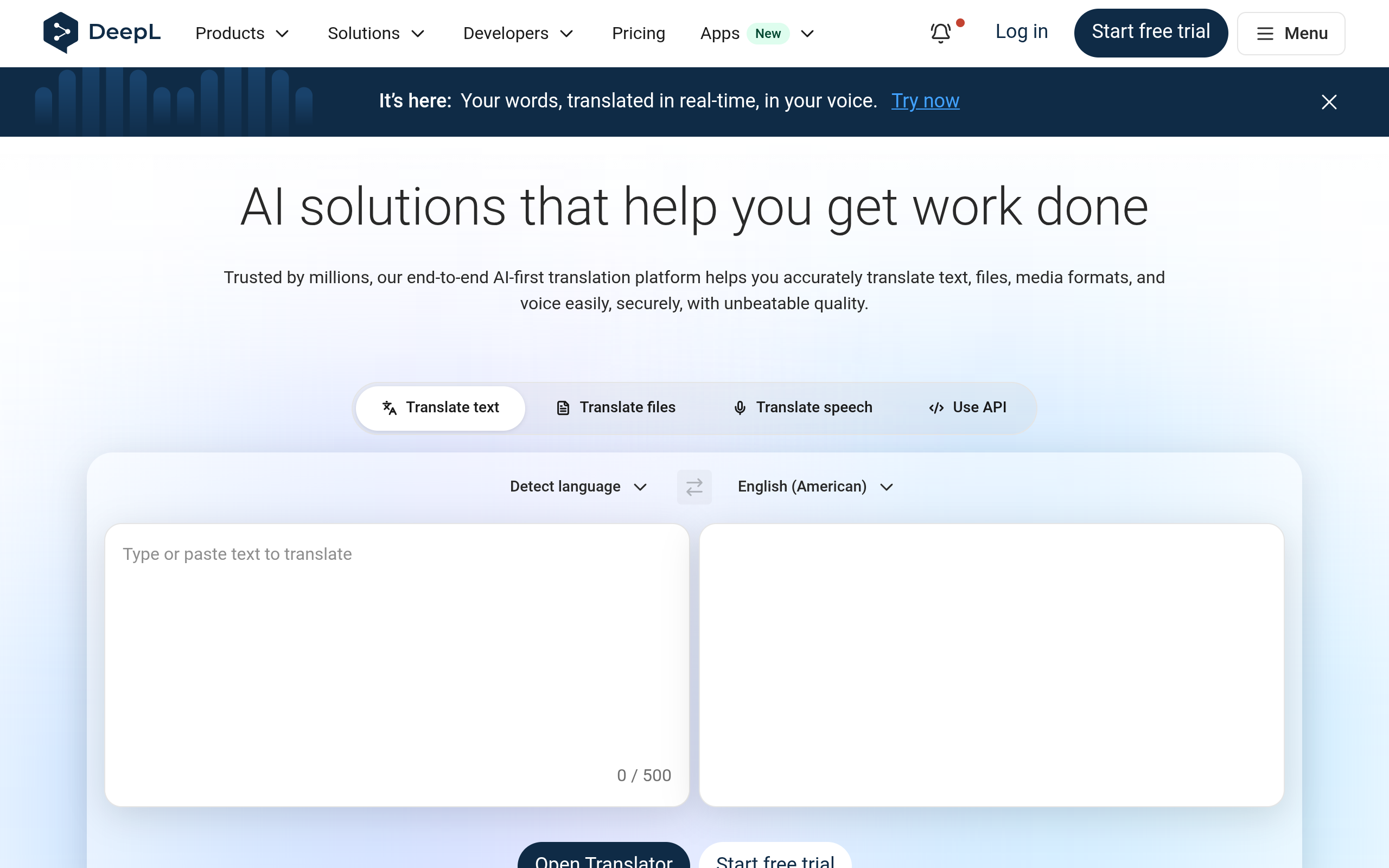1389x868 pixels.
Task: Click the DeepL hexagon logo
Action: pos(60,33)
